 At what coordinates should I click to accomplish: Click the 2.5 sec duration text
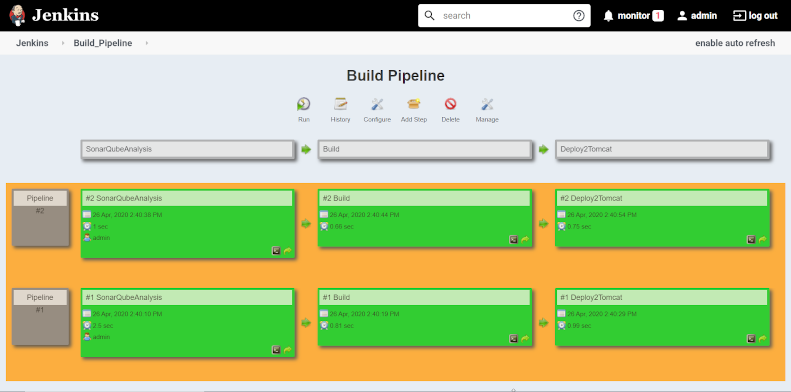pyautogui.click(x=103, y=325)
